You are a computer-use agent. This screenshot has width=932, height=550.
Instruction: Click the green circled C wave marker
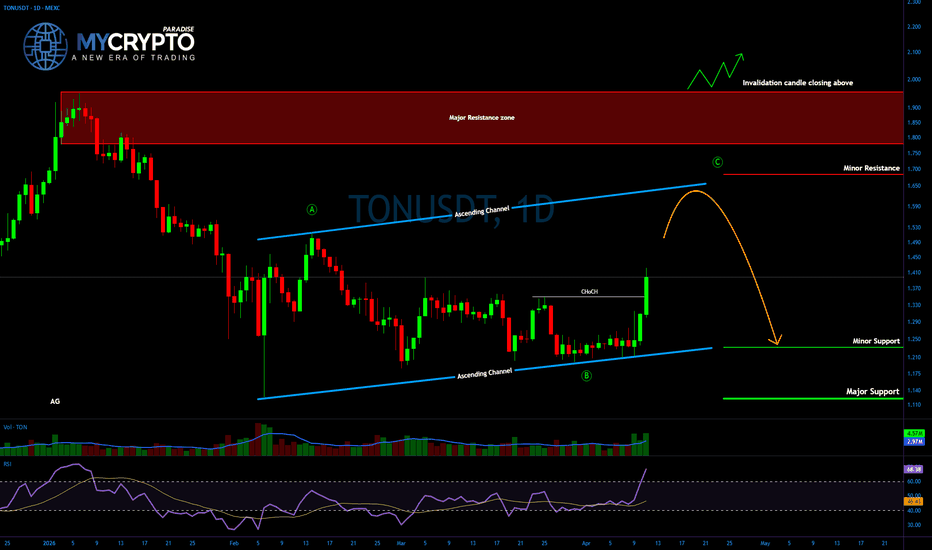click(717, 161)
